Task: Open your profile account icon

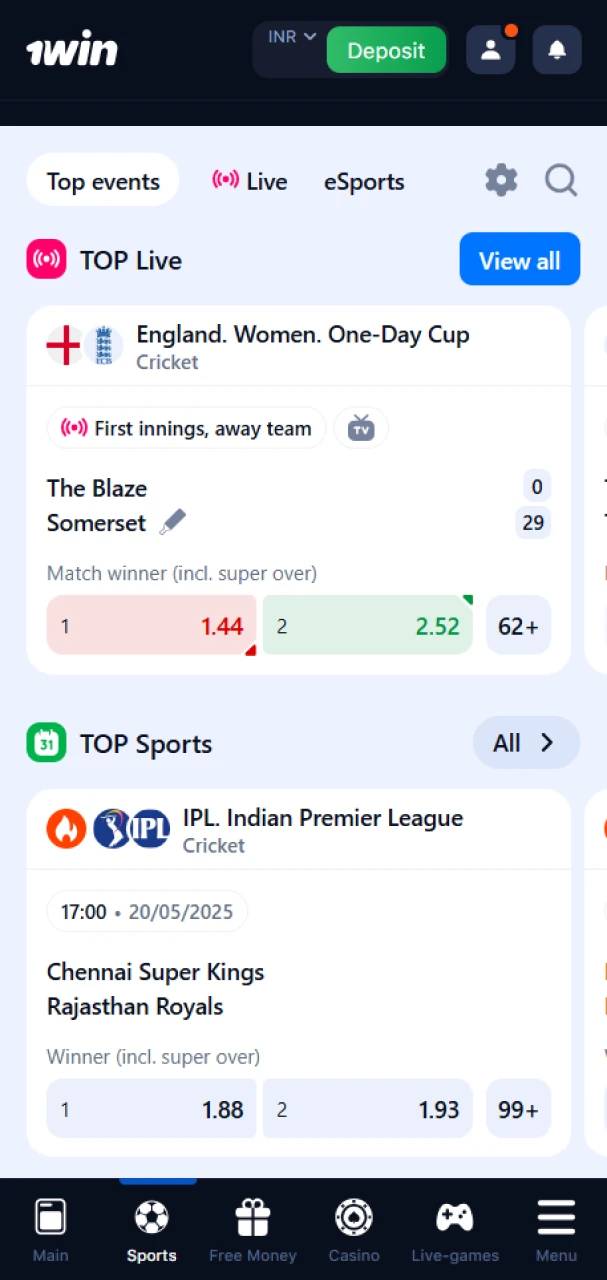Action: coord(491,49)
